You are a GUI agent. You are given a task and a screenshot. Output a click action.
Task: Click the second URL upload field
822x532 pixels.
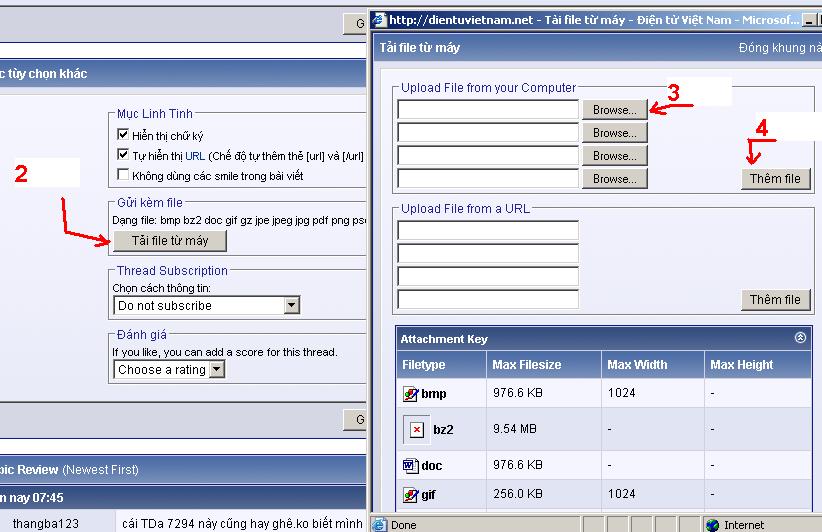pos(488,254)
